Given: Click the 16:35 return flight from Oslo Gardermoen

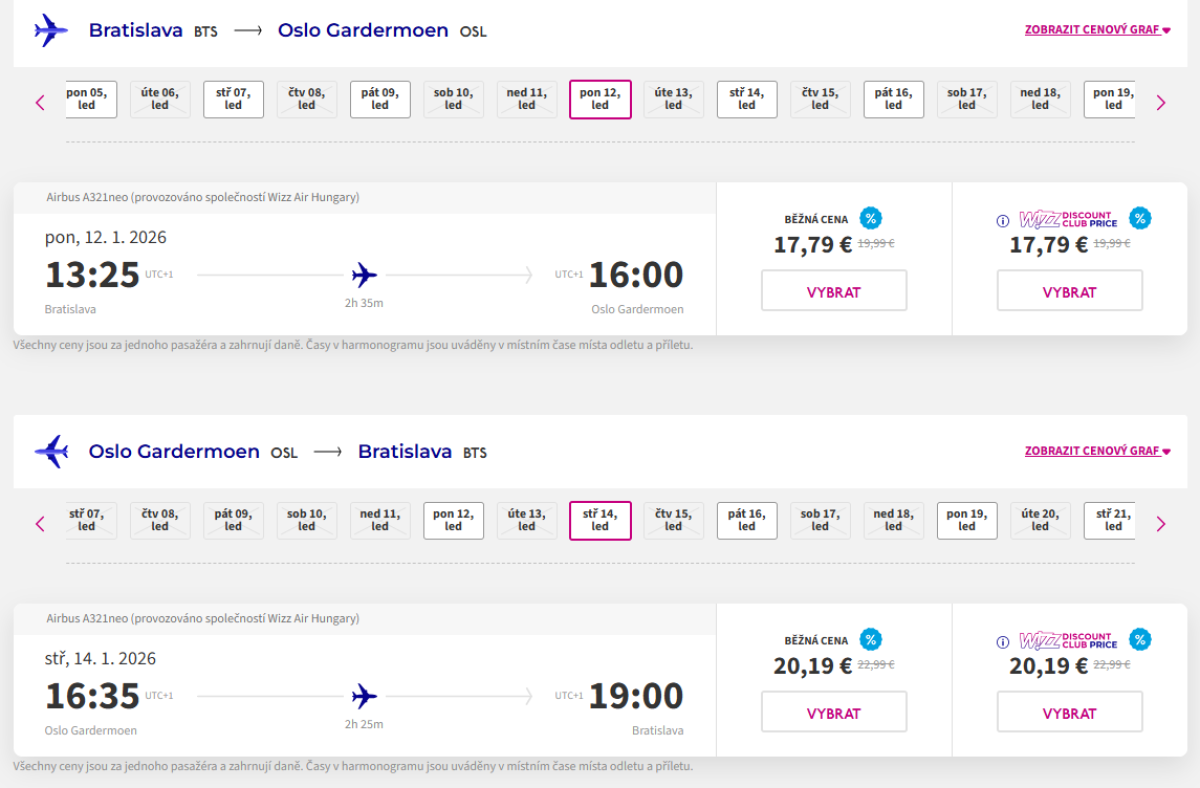Looking at the screenshot, I should (92, 696).
